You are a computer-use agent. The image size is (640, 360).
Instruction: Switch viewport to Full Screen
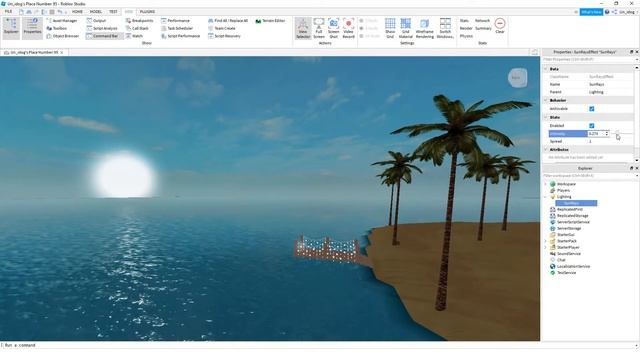click(x=319, y=28)
